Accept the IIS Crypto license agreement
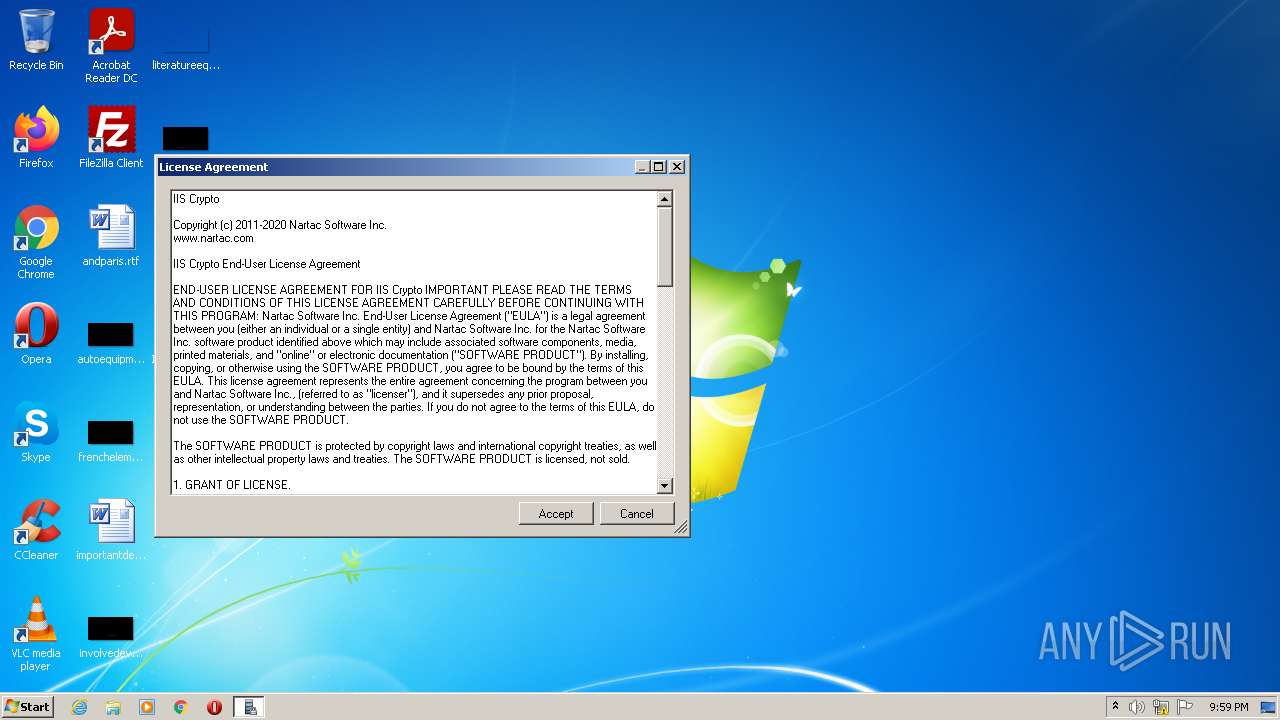The height and width of the screenshot is (720, 1280). pos(556,513)
